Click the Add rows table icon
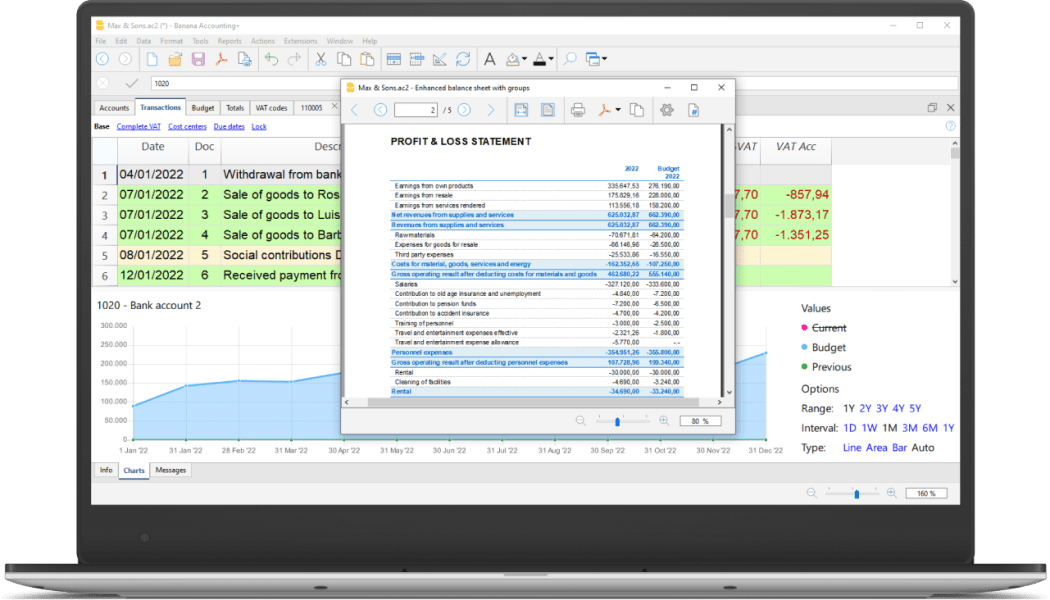 394,60
